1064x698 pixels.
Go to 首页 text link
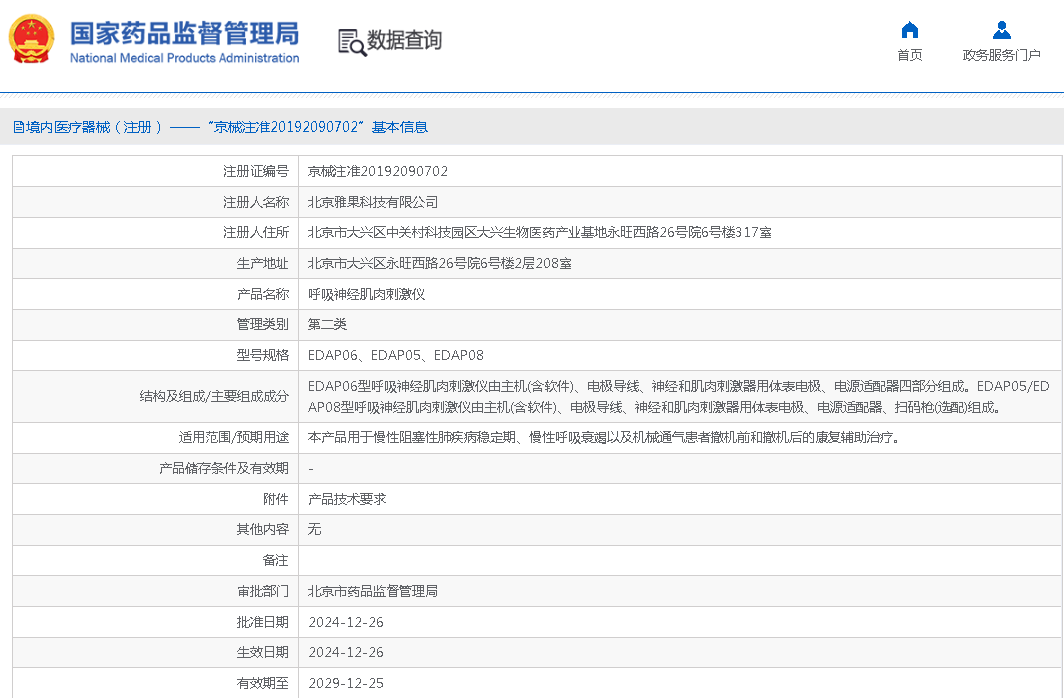(x=909, y=55)
